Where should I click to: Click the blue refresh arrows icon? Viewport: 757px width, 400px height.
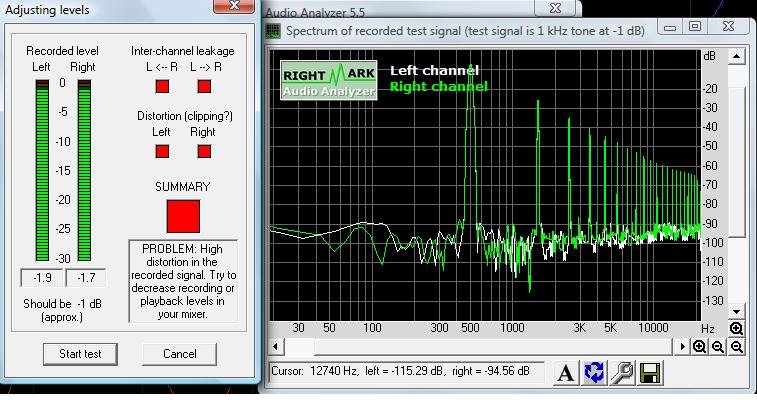(594, 372)
